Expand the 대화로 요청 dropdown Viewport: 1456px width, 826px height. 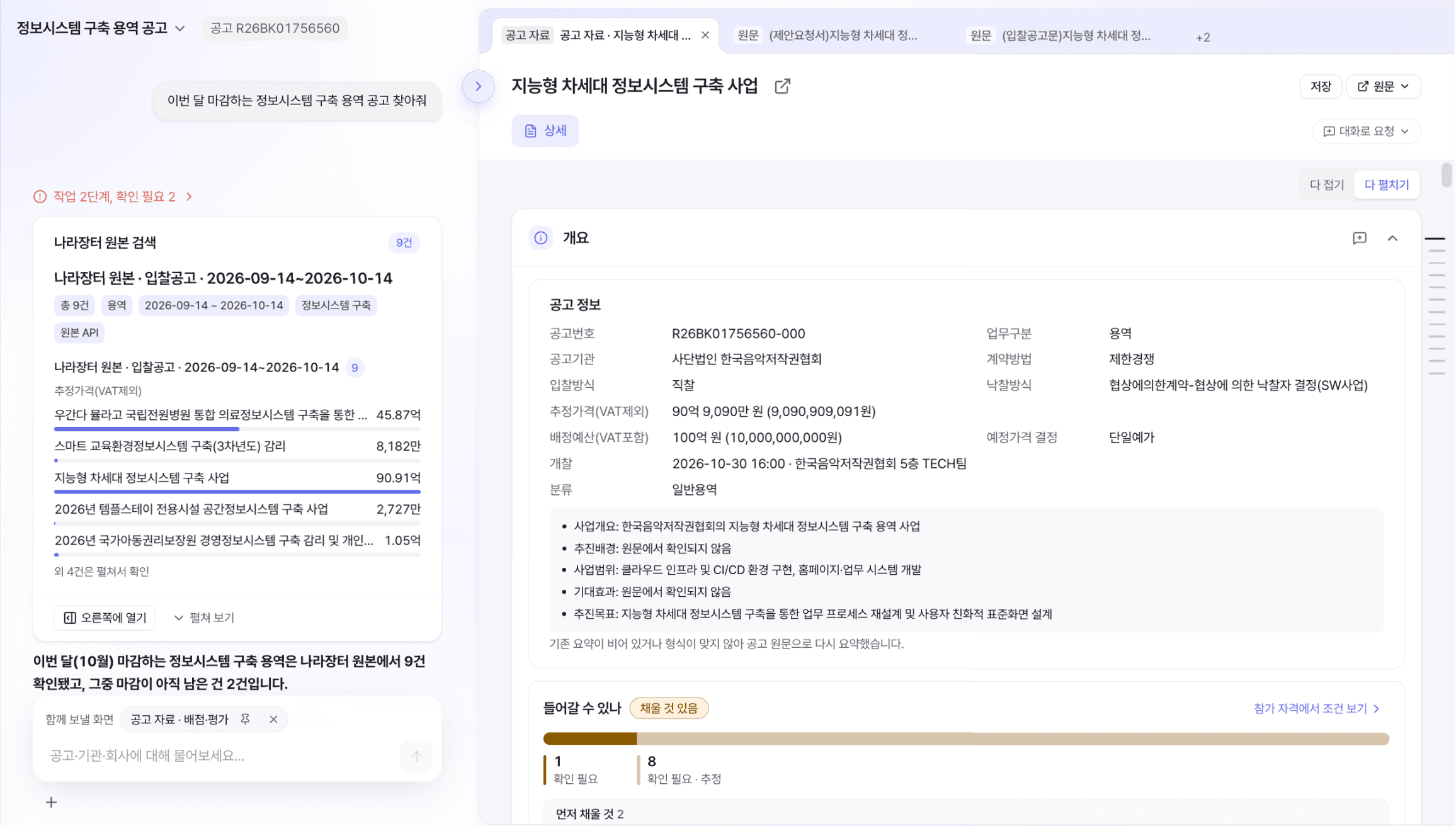coord(1366,131)
